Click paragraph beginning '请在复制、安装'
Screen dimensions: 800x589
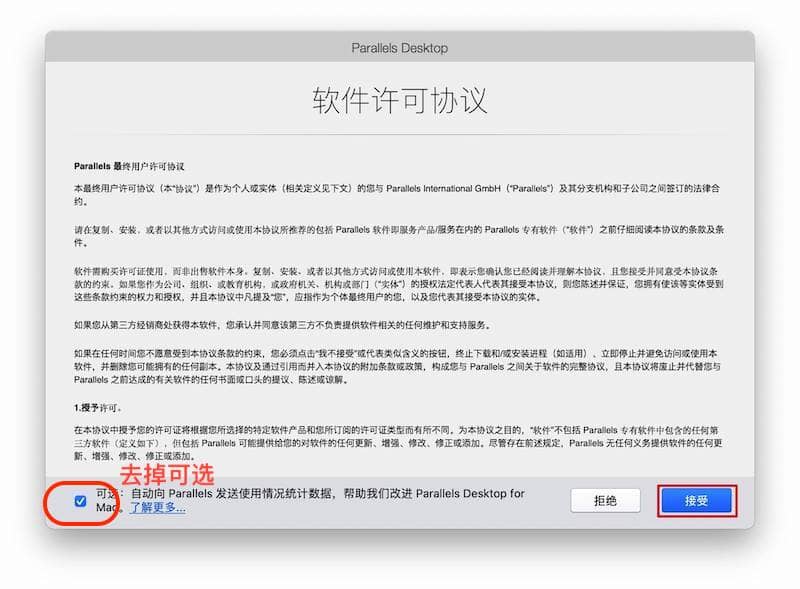pyautogui.click(x=399, y=236)
